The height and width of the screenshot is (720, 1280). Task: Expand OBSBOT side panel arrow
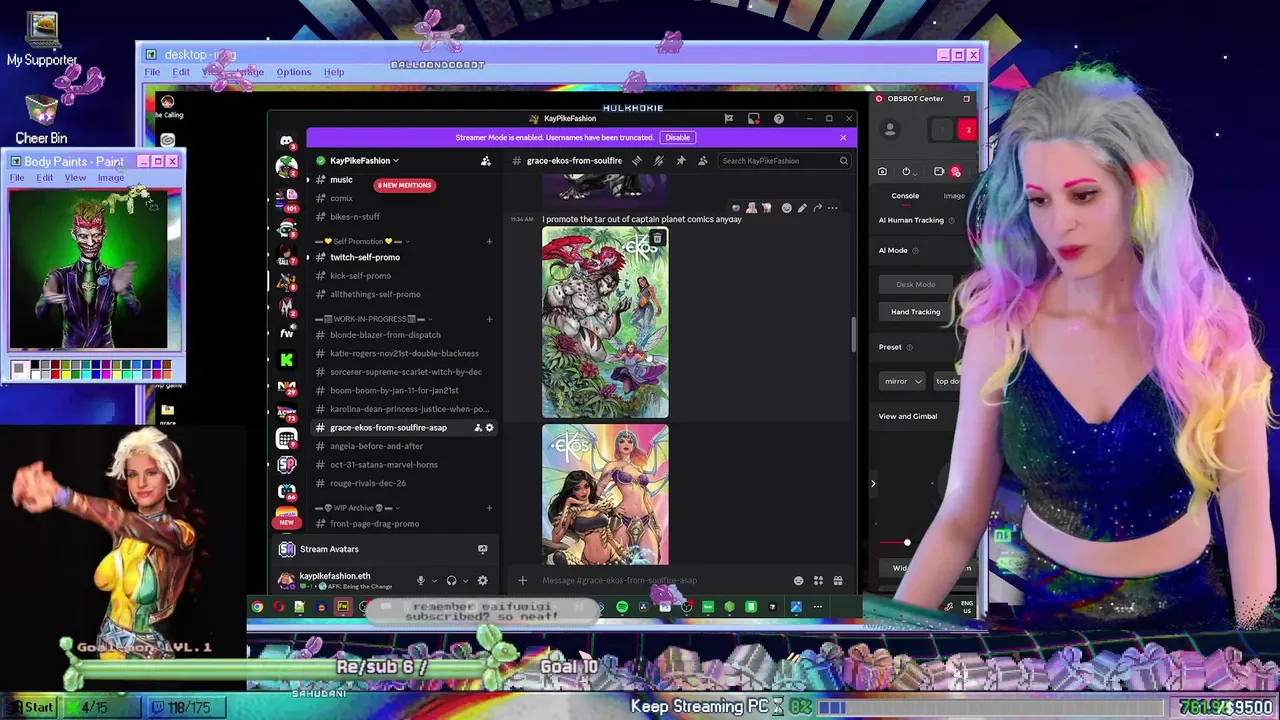(x=873, y=484)
